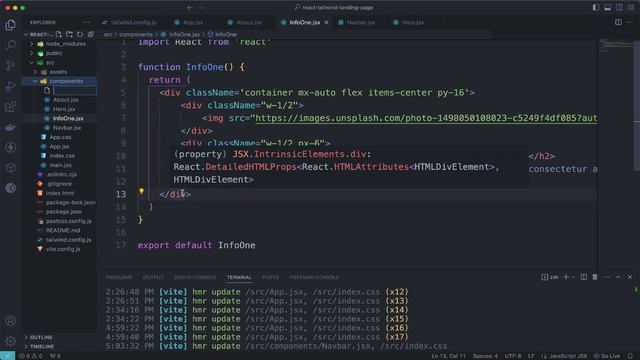Open the POSTMAN CONSOLE panel tab
640x360 pixels.
point(314,277)
